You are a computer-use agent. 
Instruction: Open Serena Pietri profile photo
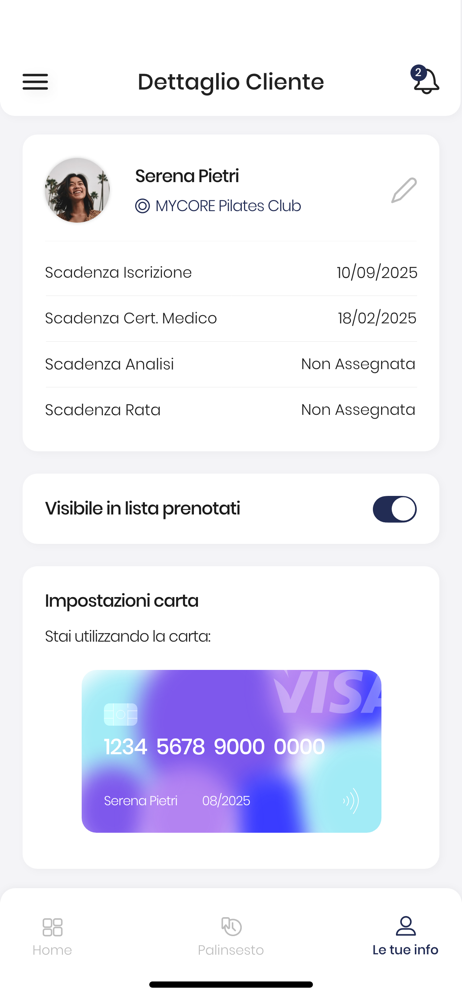(77, 190)
